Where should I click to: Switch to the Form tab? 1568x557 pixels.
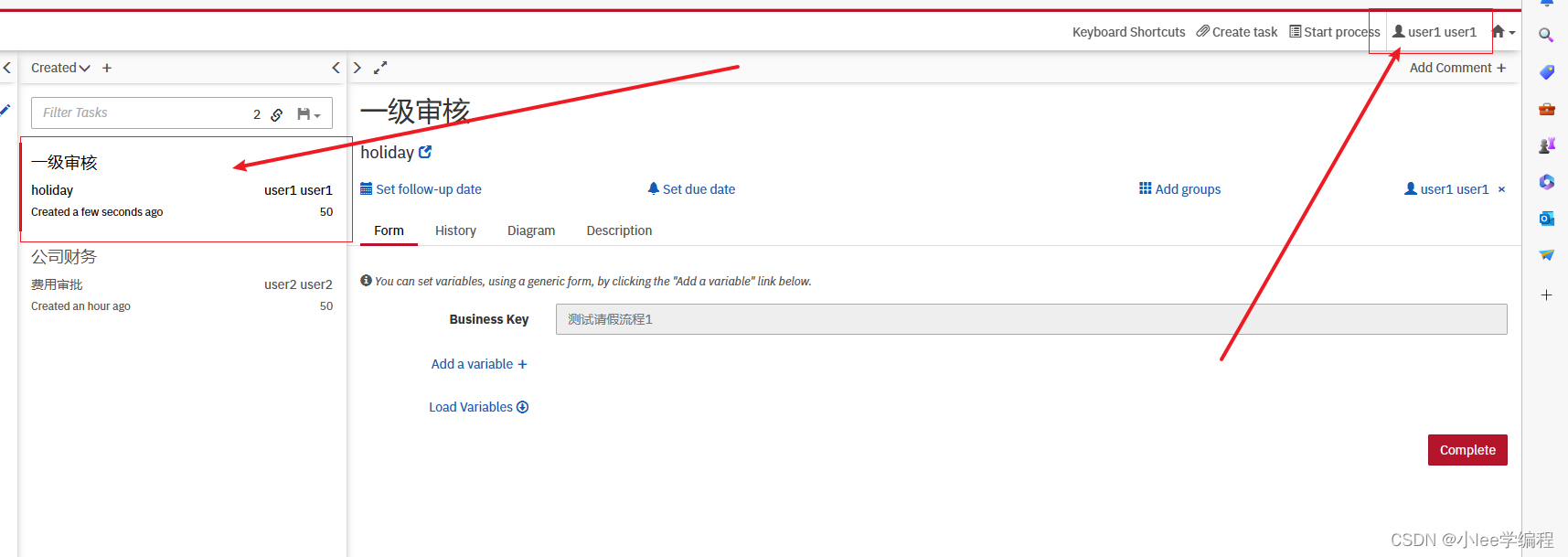(389, 230)
